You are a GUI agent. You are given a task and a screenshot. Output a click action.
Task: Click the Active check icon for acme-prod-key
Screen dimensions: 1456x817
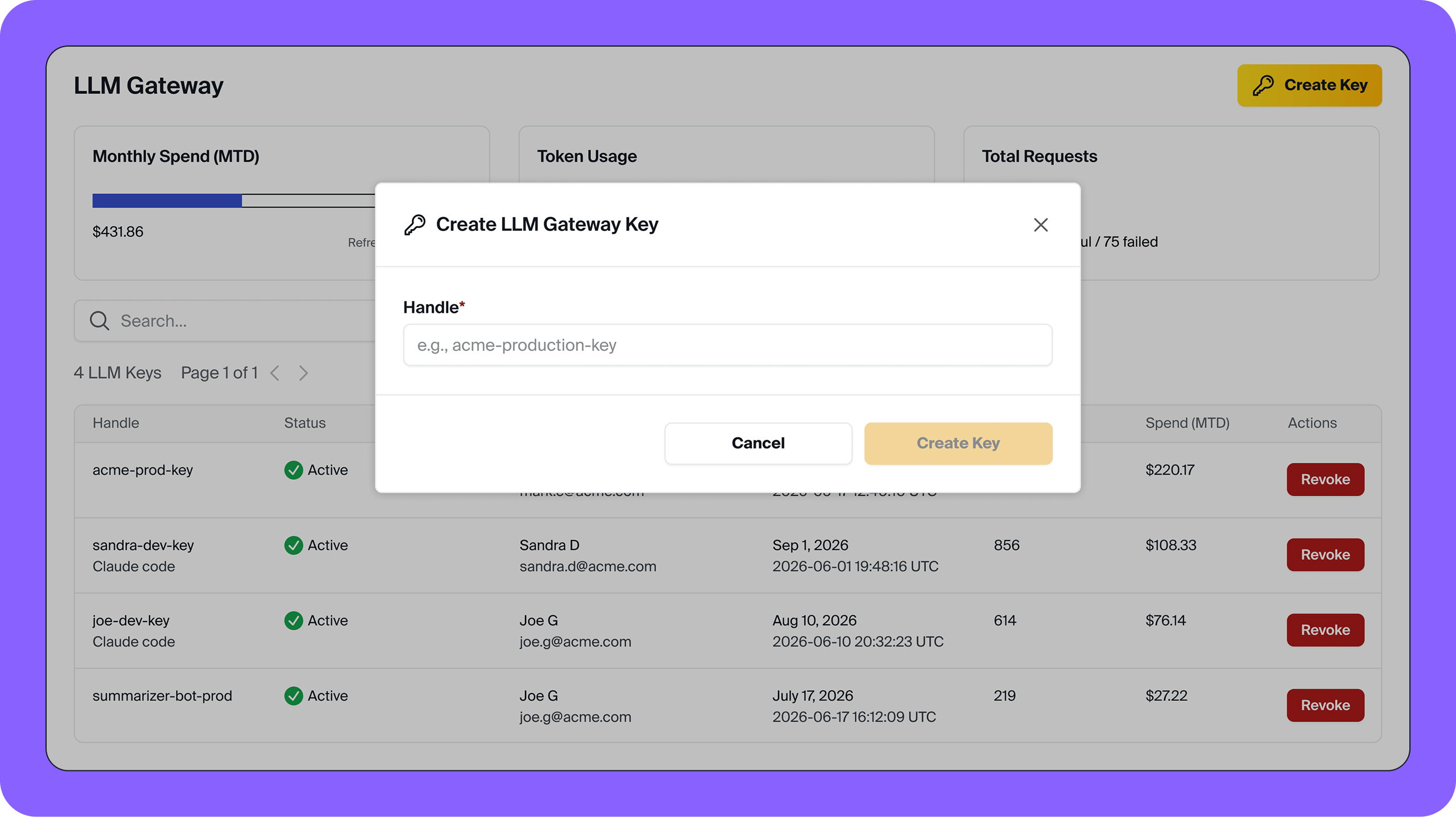[x=293, y=470]
